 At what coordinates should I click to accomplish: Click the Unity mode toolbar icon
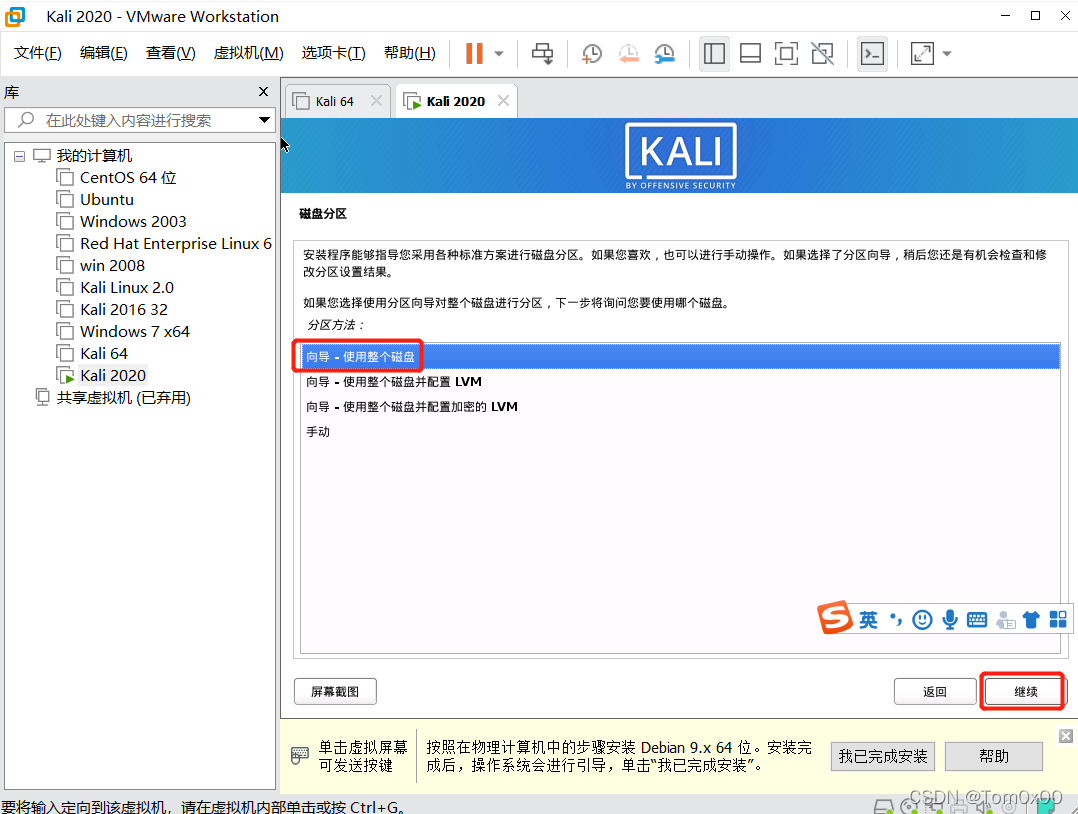[822, 54]
